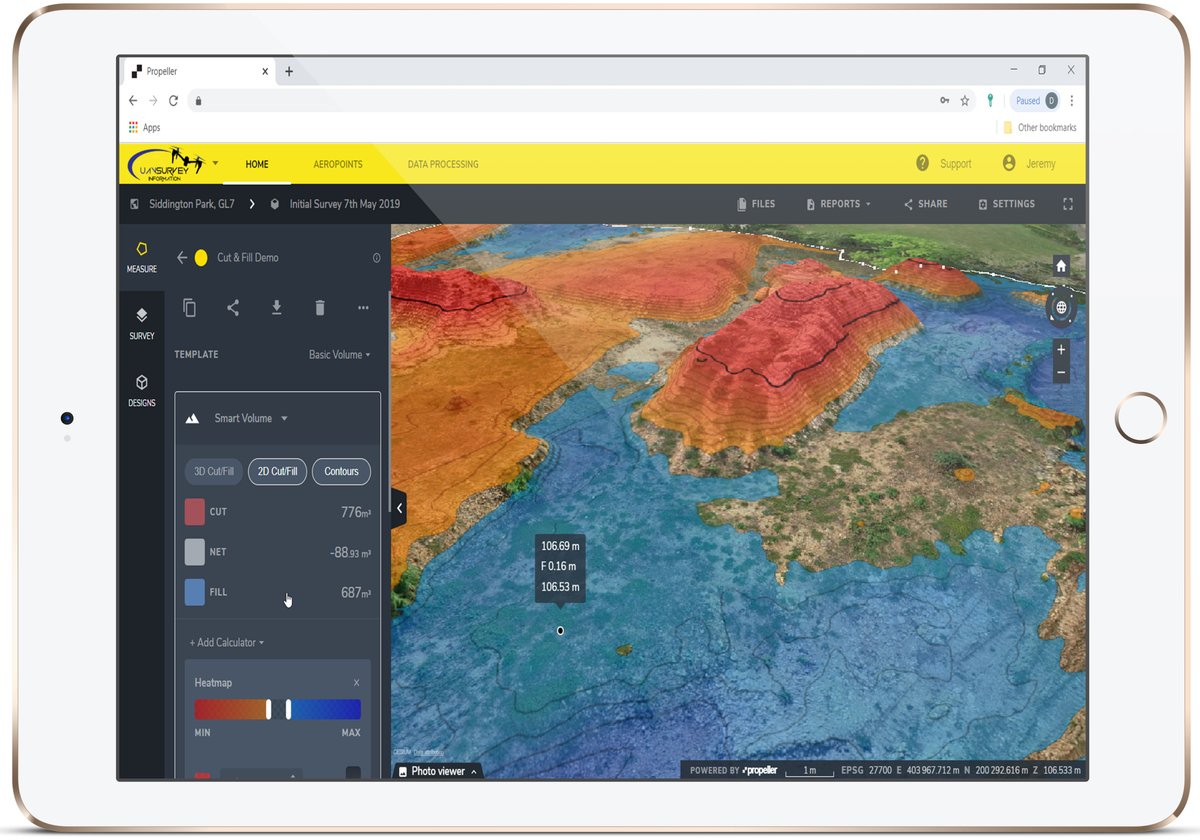The height and width of the screenshot is (840, 1200).
Task: Switch to the HOME tab
Action: click(x=257, y=164)
